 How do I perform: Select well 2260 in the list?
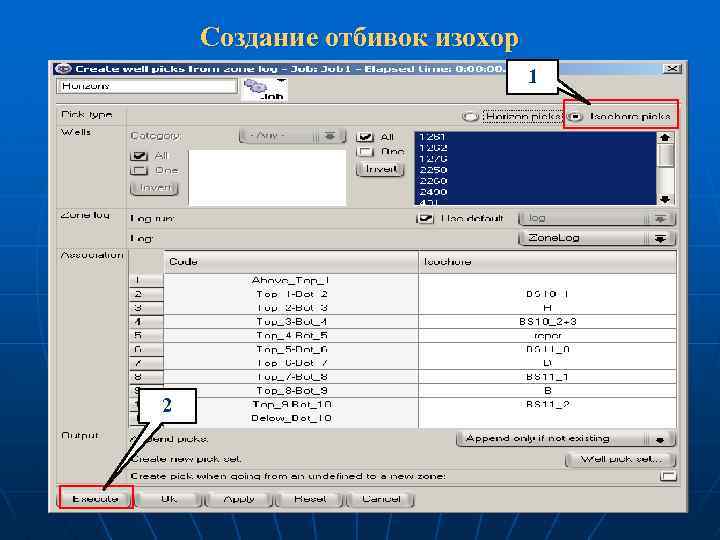click(x=535, y=181)
